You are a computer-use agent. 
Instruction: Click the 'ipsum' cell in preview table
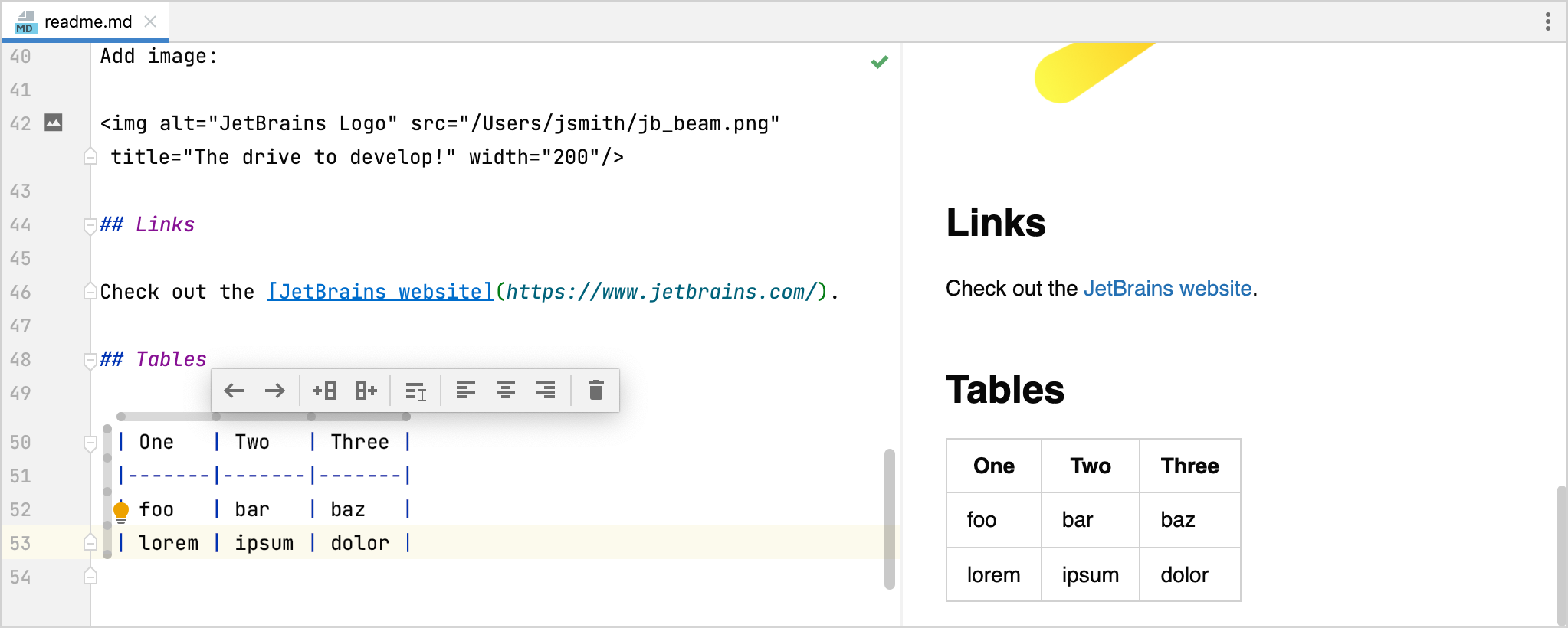point(1091,575)
